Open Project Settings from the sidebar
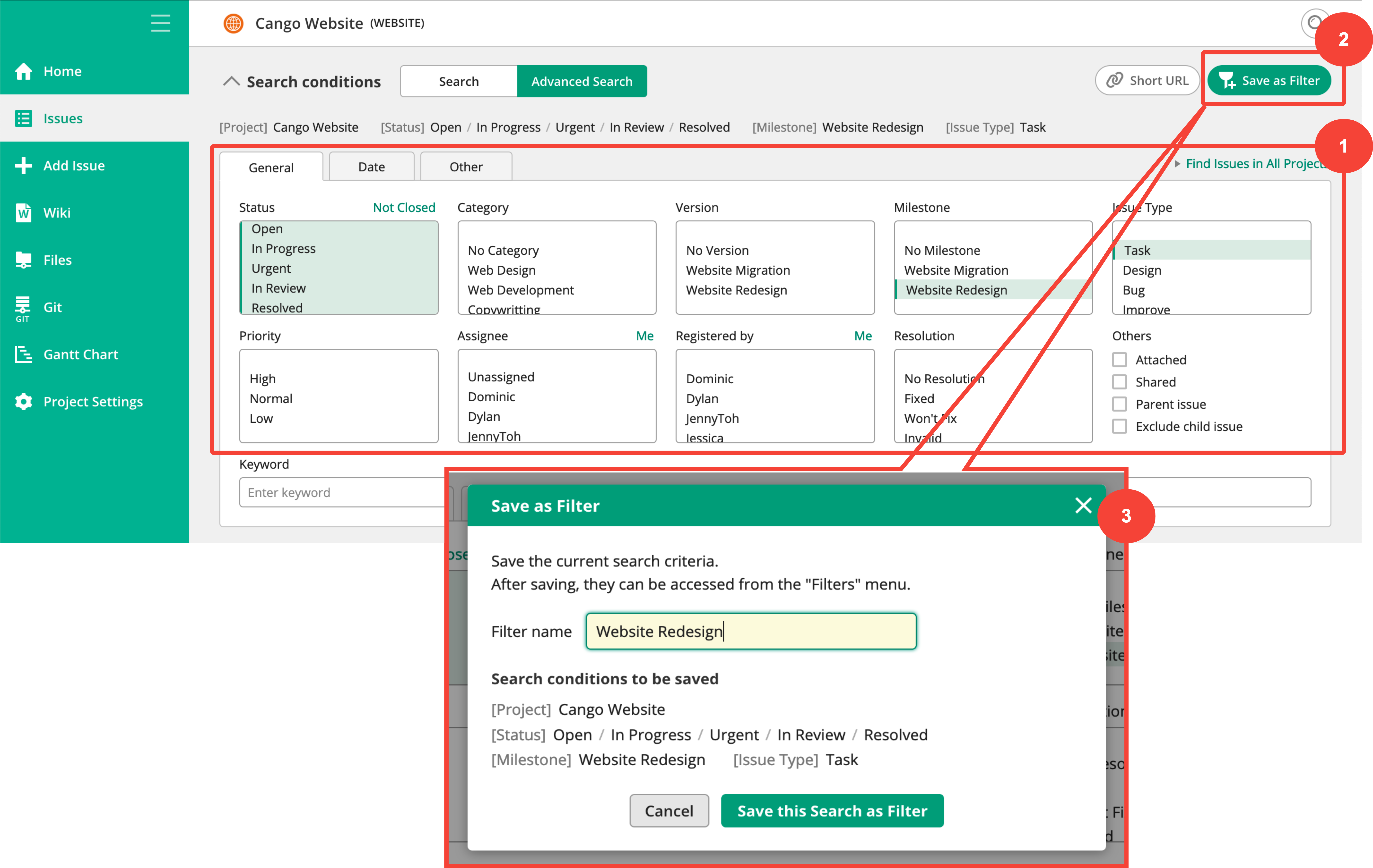 click(x=95, y=402)
